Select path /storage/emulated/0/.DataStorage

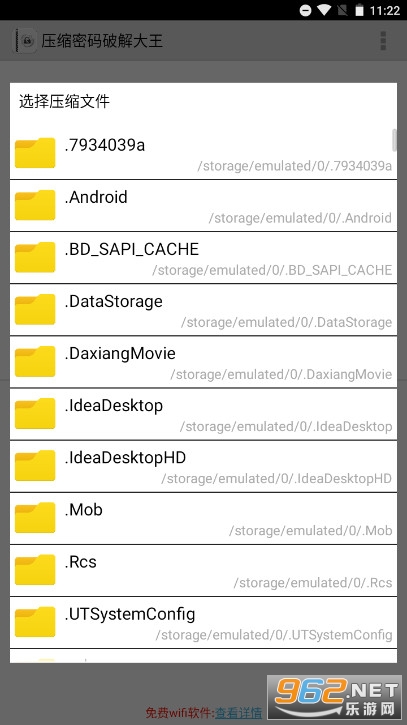pyautogui.click(x=286, y=322)
